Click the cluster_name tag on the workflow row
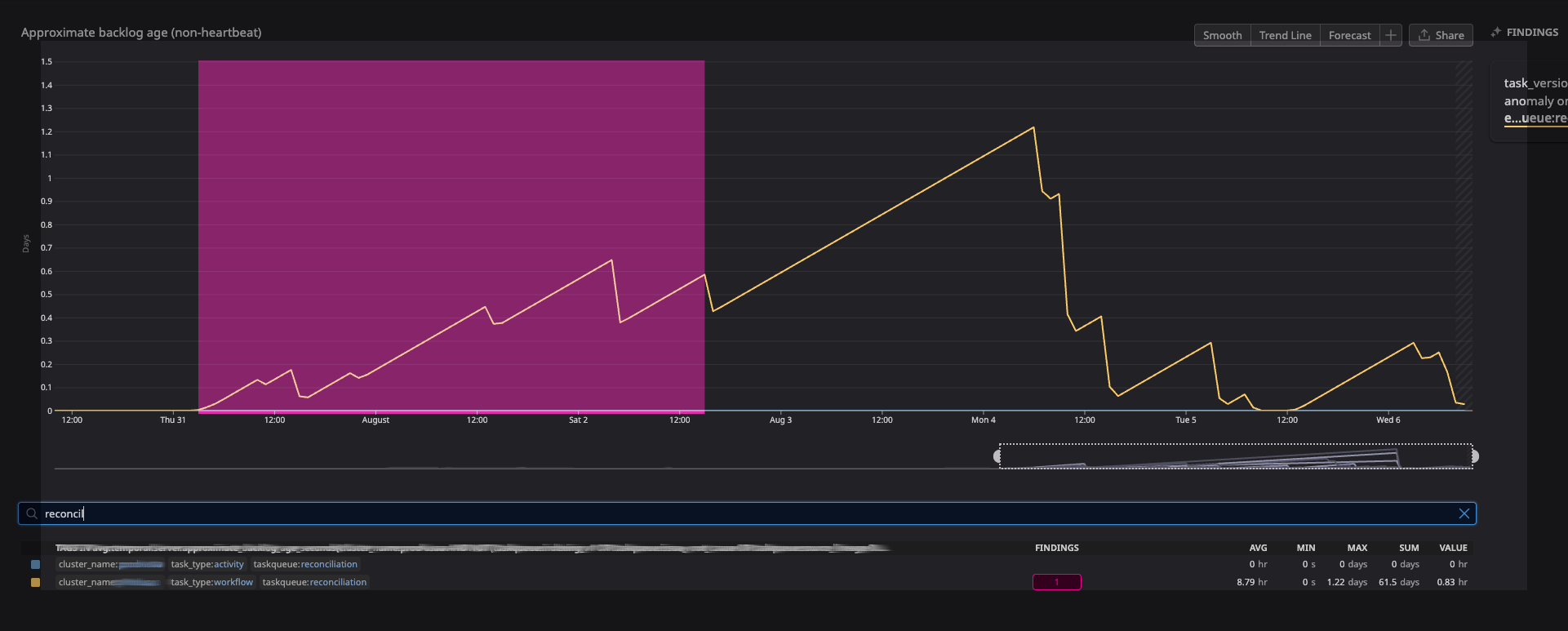This screenshot has width=1568, height=631. click(109, 582)
